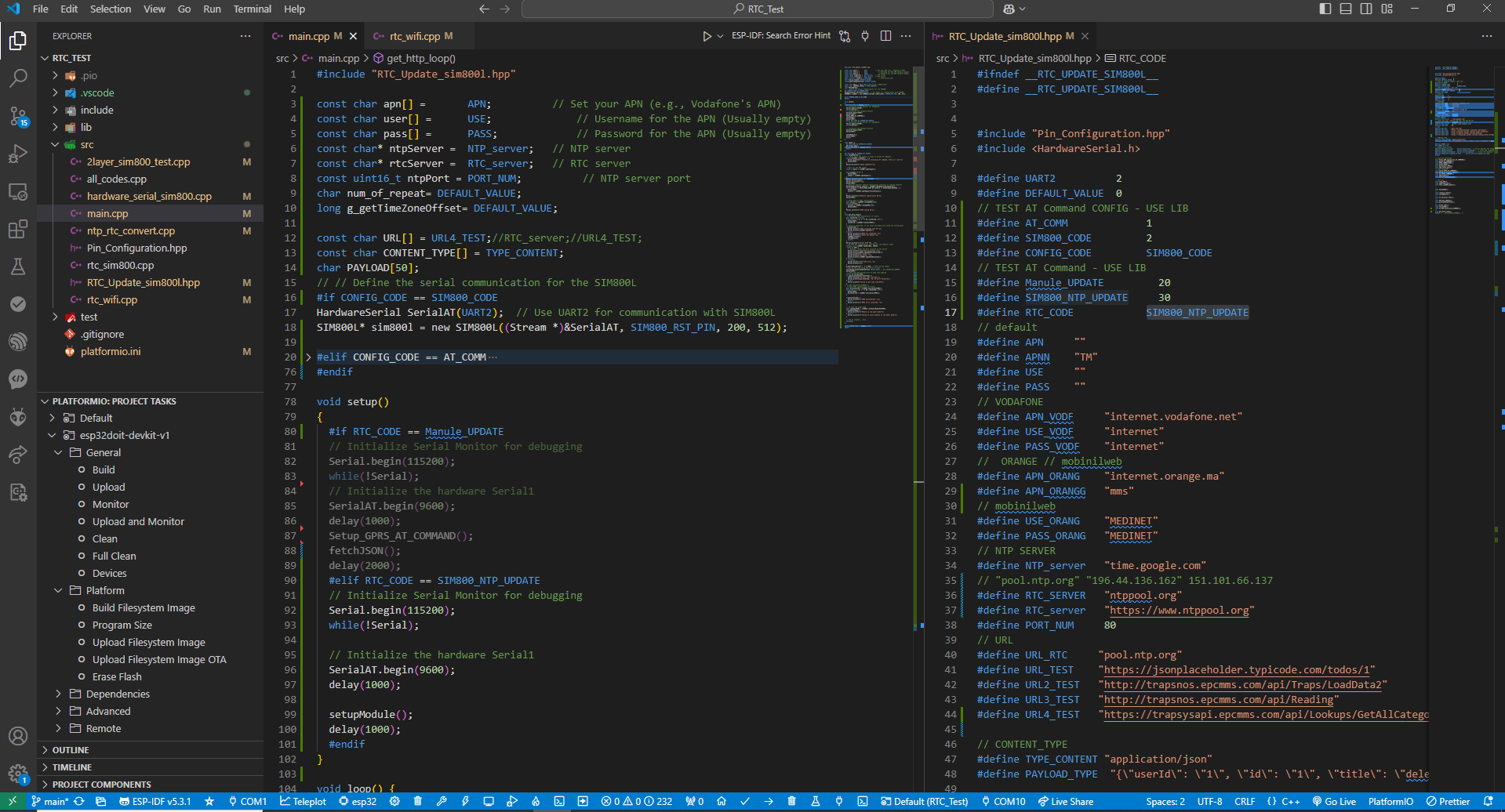Open the Terminal menu
Screen dimensions: 1505x812
[x=252, y=9]
